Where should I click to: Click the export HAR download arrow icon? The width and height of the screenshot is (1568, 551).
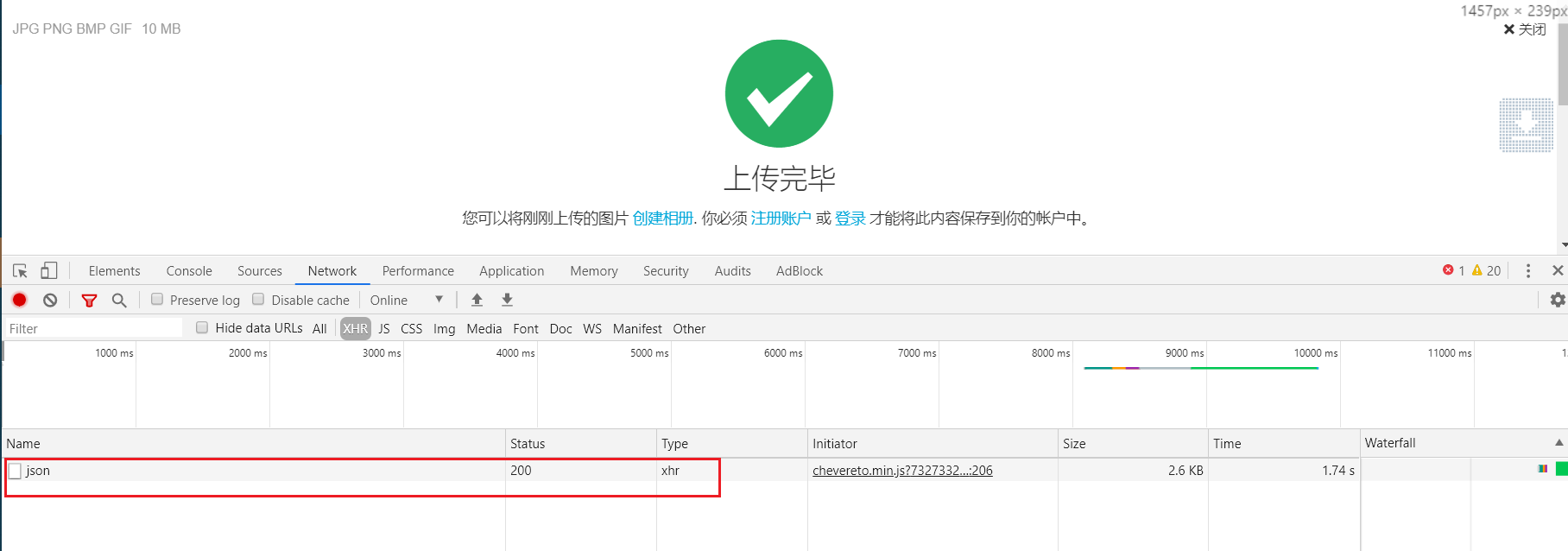(x=508, y=300)
